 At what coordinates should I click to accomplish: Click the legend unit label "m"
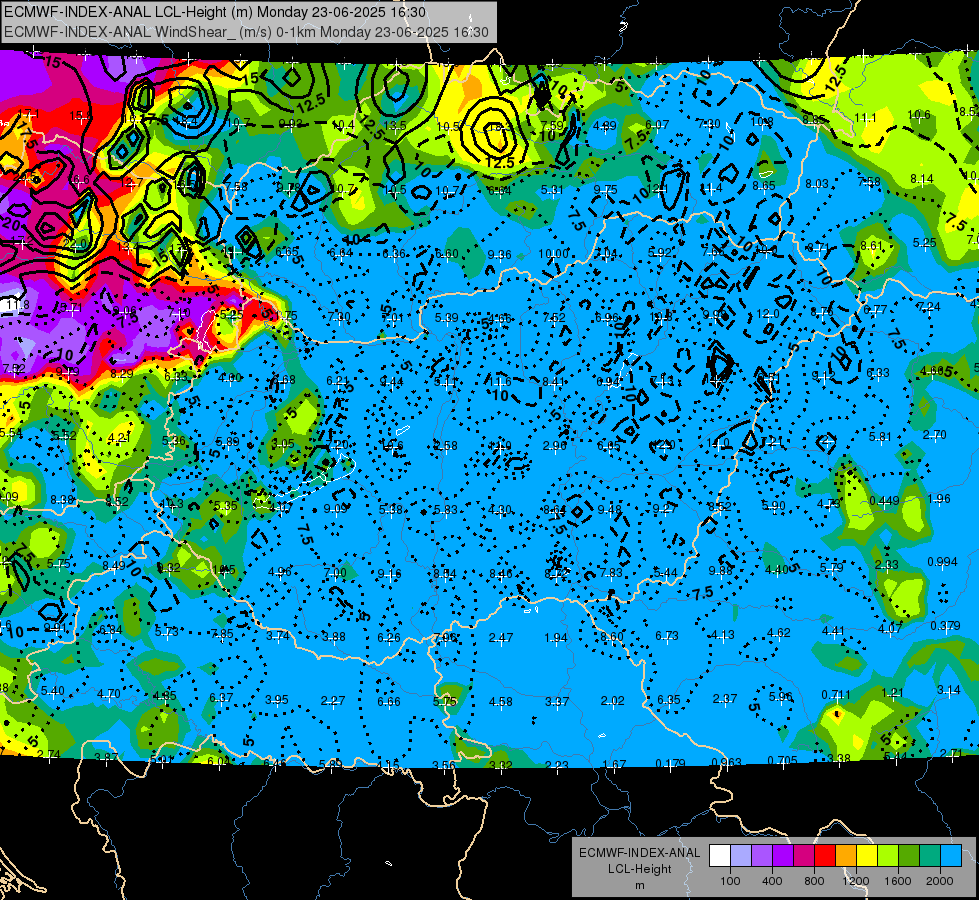(x=639, y=886)
